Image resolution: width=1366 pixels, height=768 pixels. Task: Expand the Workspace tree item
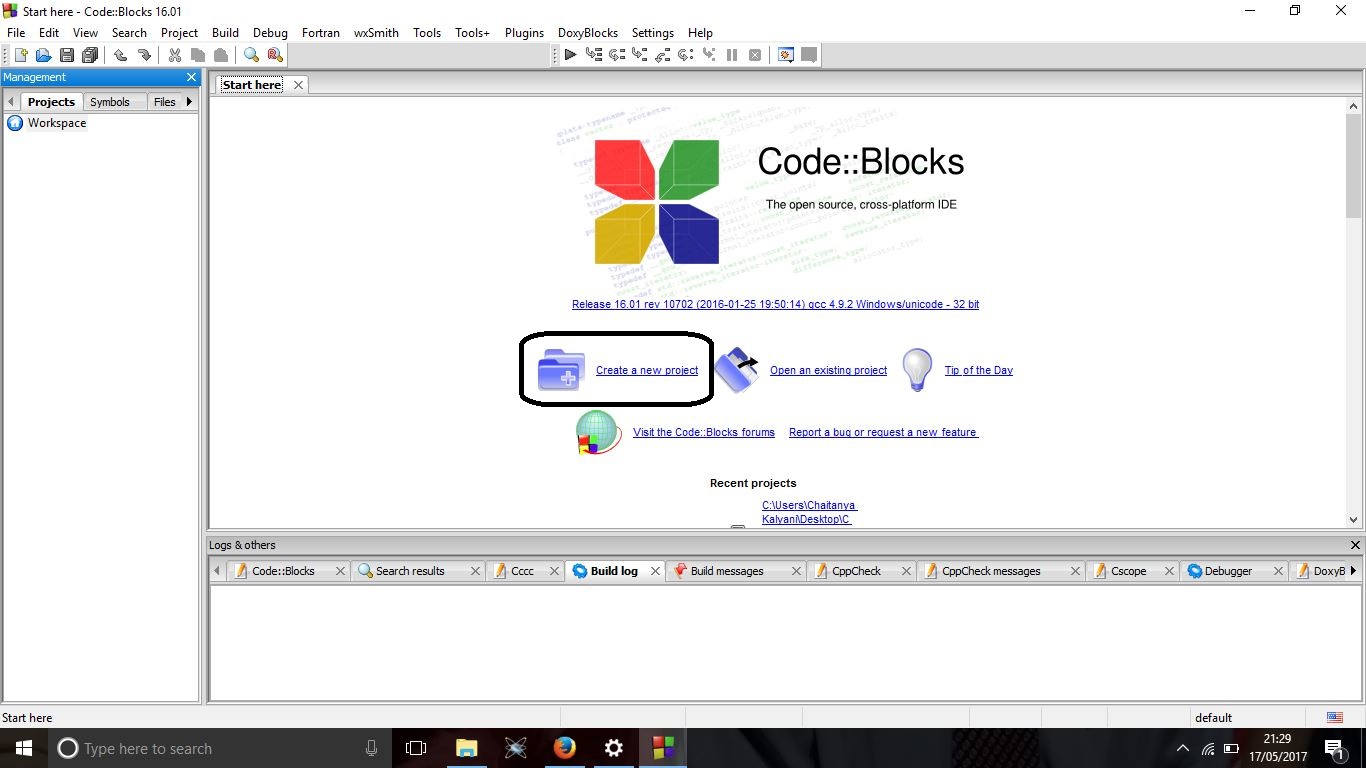57,123
